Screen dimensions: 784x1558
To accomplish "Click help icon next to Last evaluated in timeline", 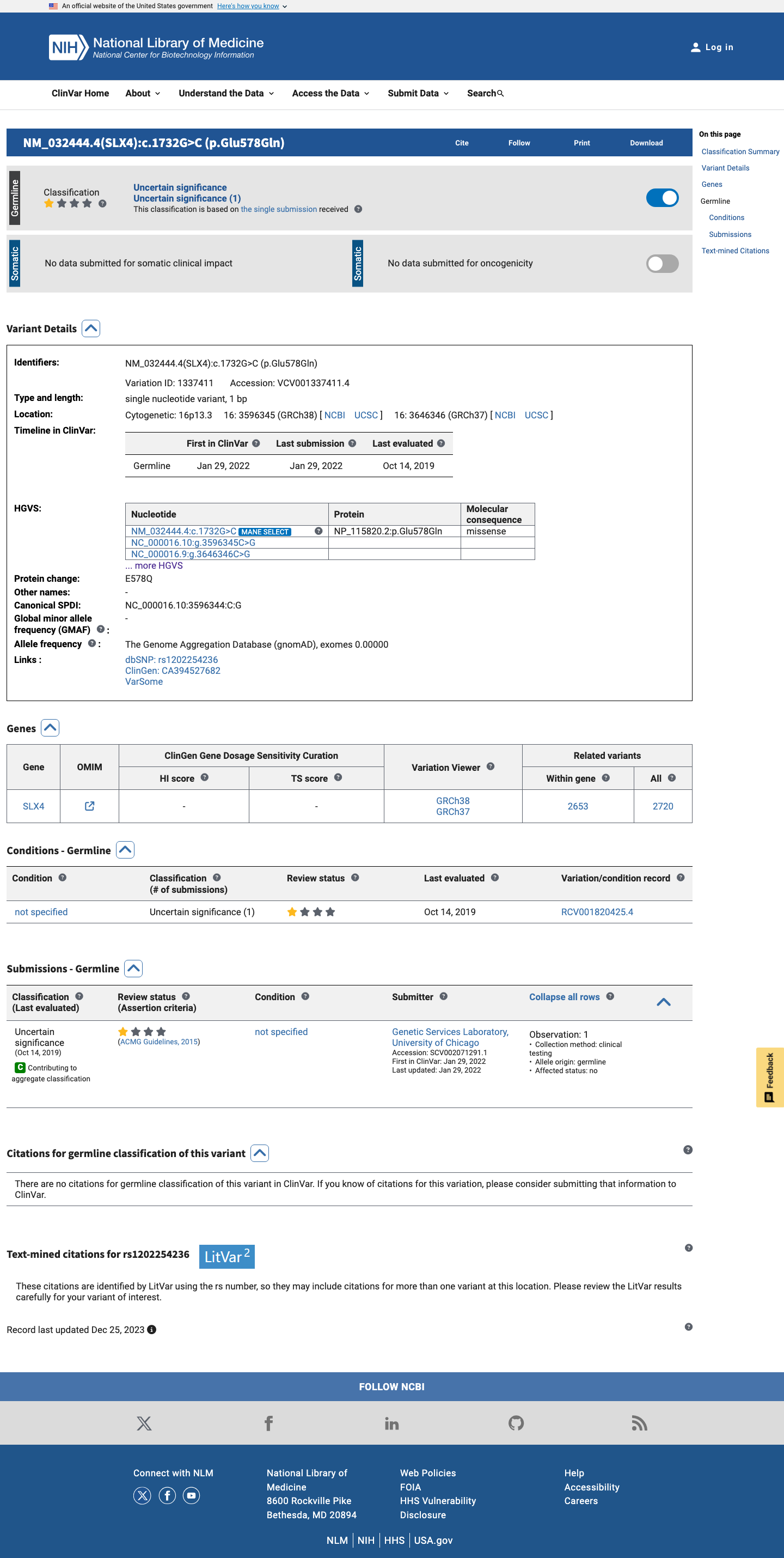I will [x=440, y=443].
